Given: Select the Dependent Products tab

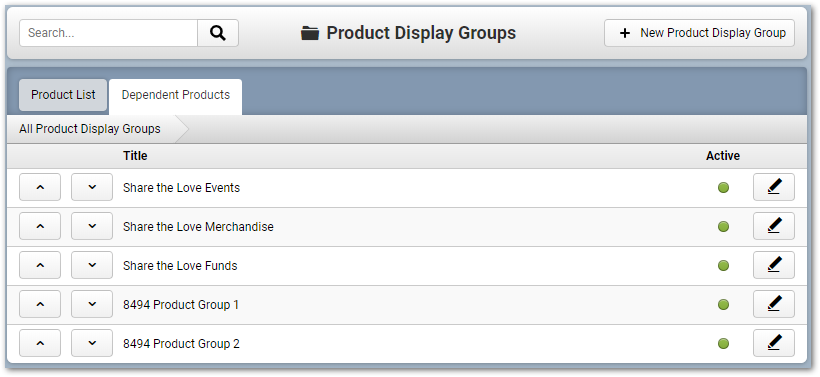Looking at the screenshot, I should pos(176,97).
